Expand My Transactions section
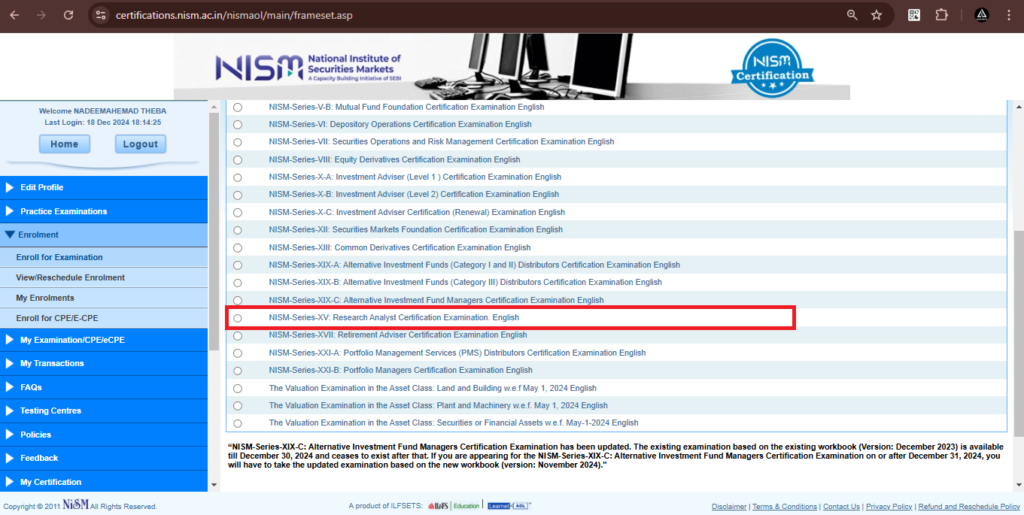1024x515 pixels. point(104,364)
